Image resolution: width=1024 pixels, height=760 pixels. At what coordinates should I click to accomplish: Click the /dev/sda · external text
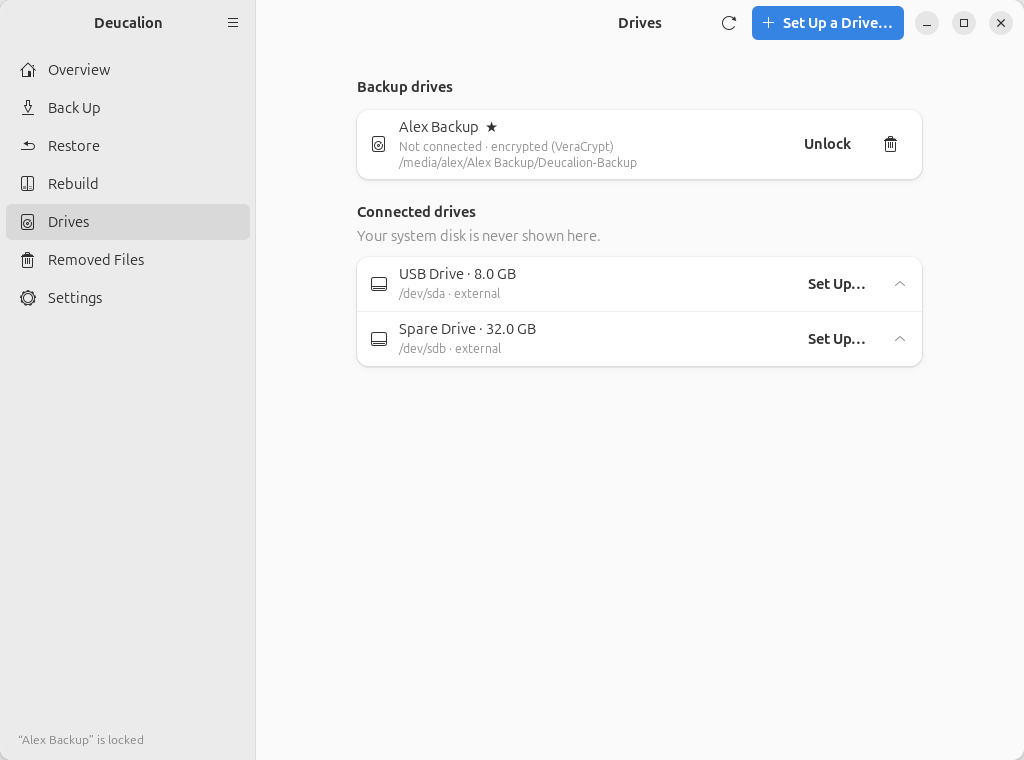(449, 294)
